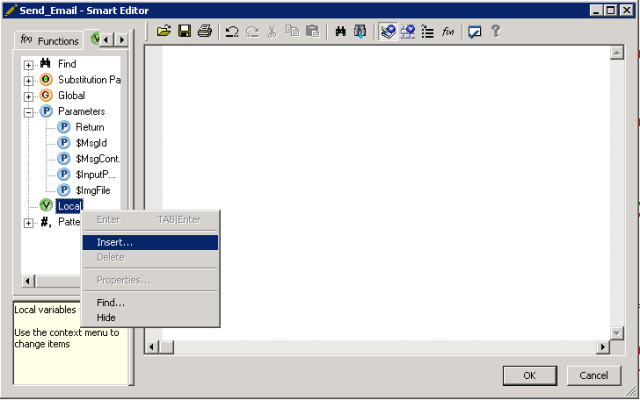The width and height of the screenshot is (640, 400).
Task: Select Hide in the context menu
Action: (106, 317)
